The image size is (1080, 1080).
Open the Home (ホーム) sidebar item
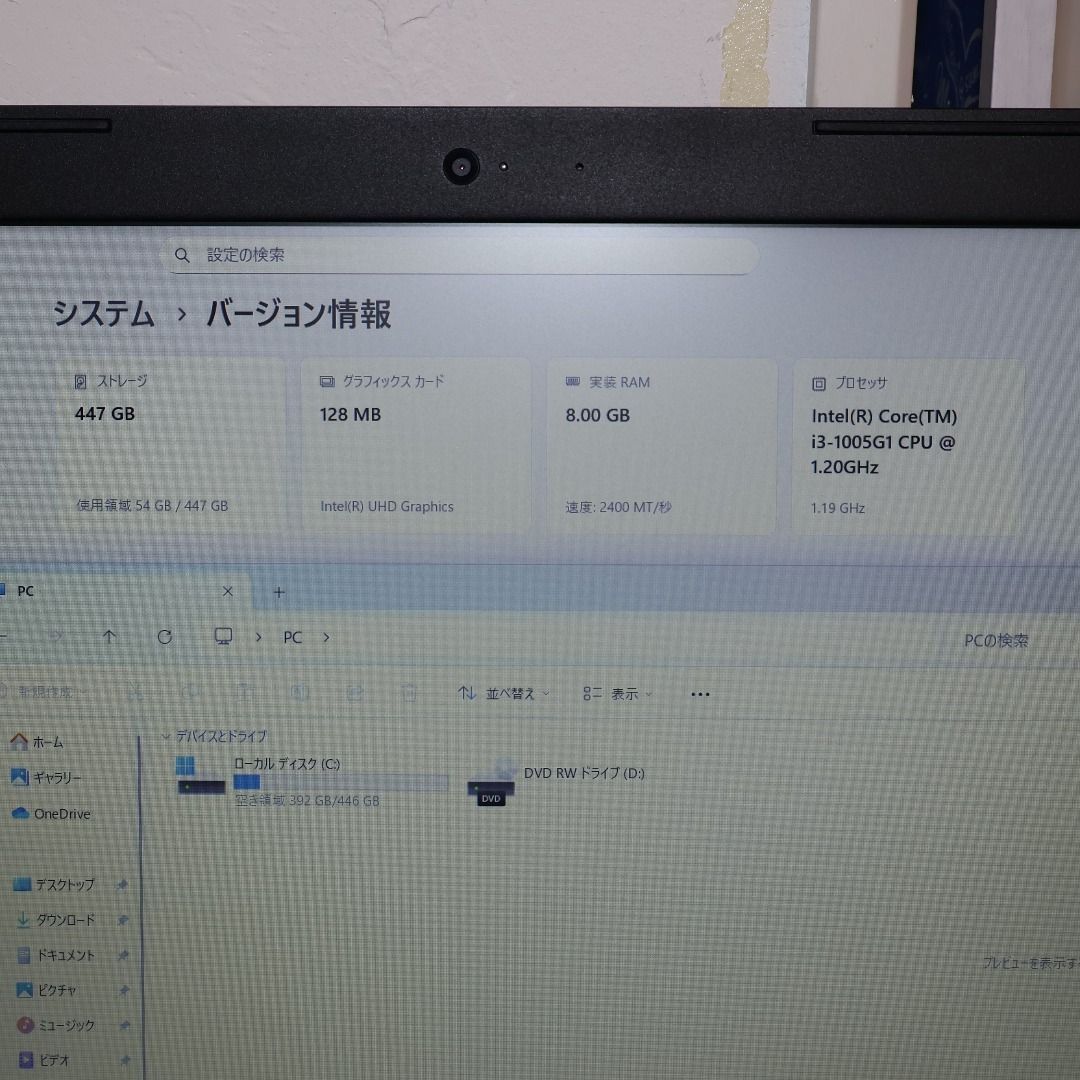pos(38,742)
